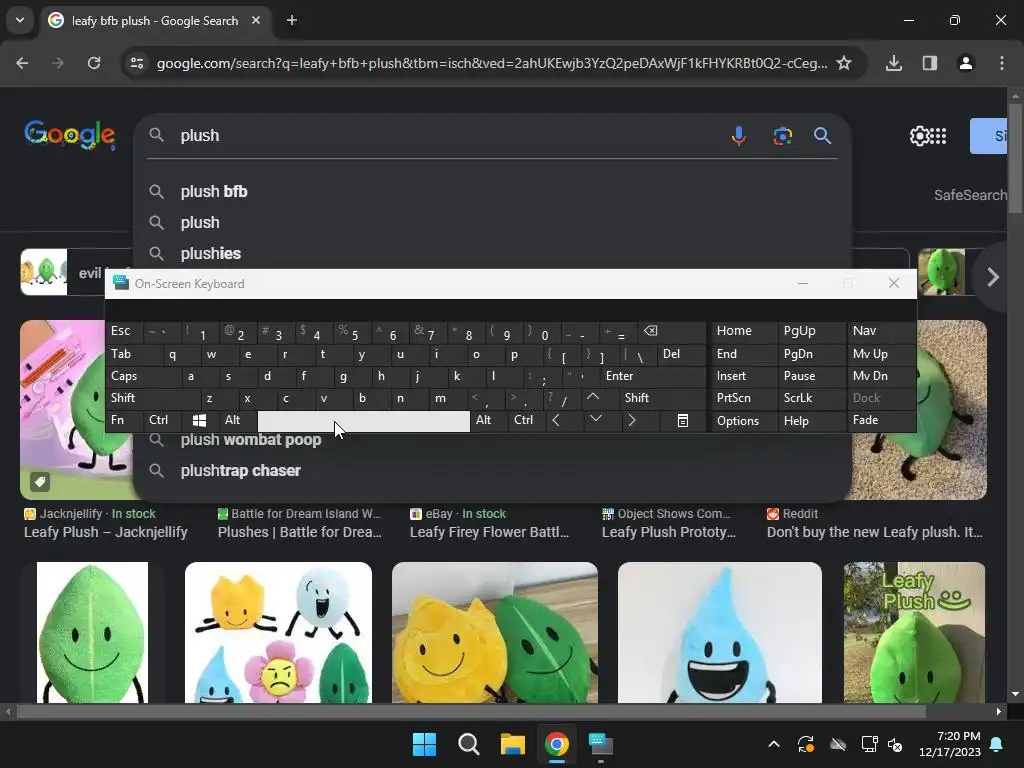Open the eBay Leafy Firey Flower result
This screenshot has width=1024, height=768.
point(489,532)
